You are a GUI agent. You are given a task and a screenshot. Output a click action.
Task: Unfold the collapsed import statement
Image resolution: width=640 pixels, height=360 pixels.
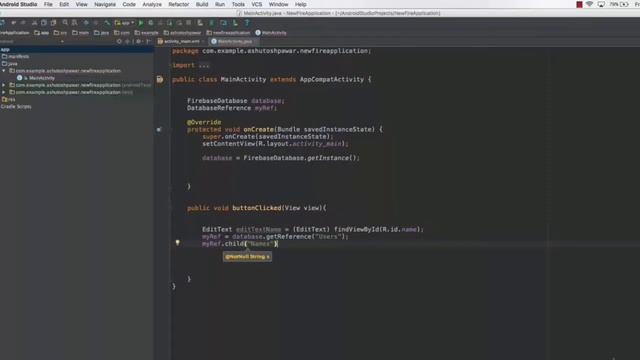point(204,65)
